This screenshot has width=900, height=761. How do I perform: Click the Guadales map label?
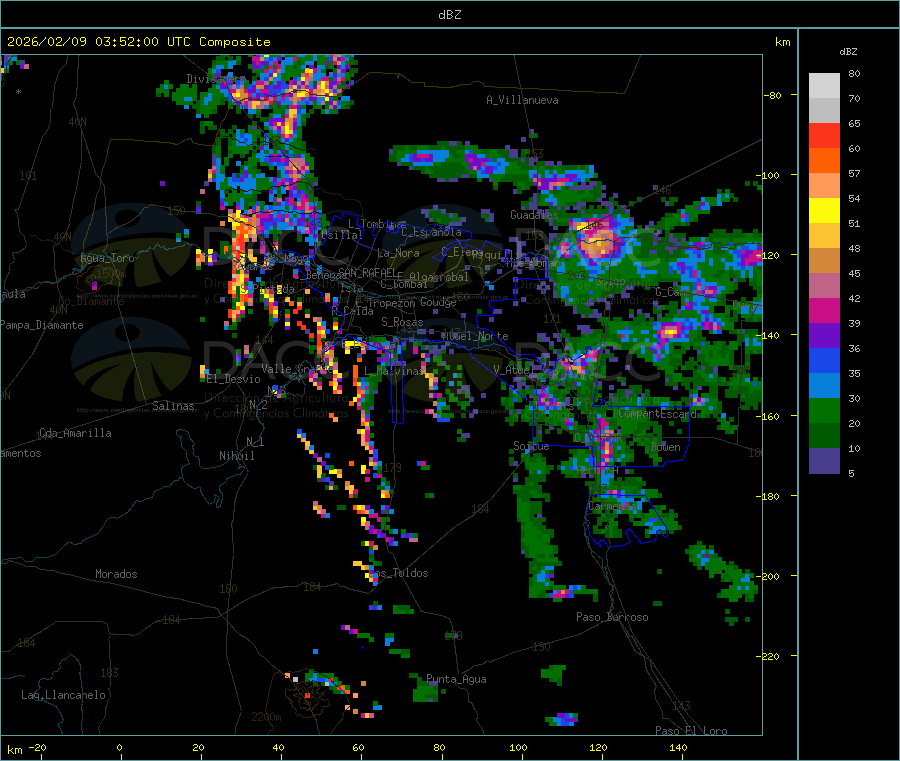(x=534, y=215)
